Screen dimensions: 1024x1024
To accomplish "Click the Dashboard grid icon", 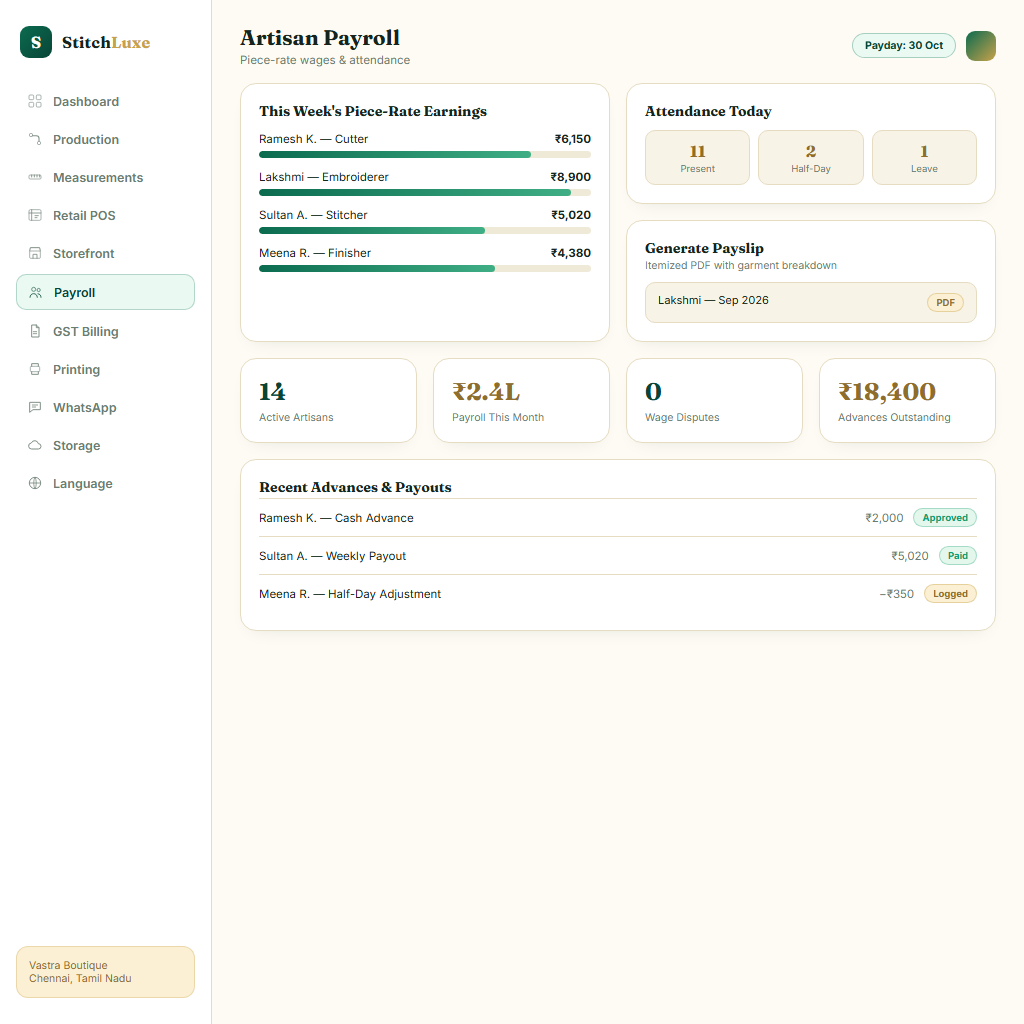I will point(35,101).
